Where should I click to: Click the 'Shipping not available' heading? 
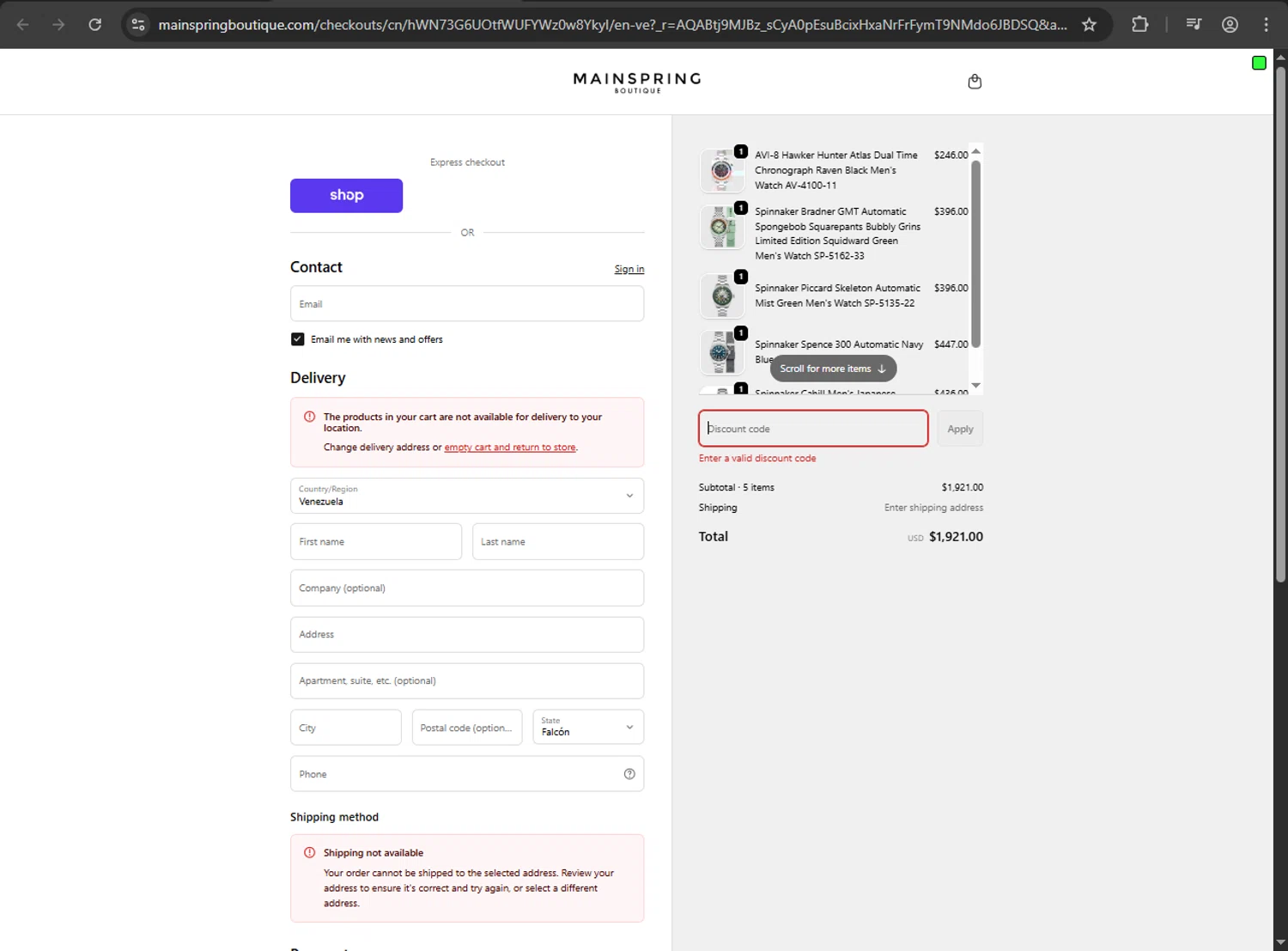(374, 853)
